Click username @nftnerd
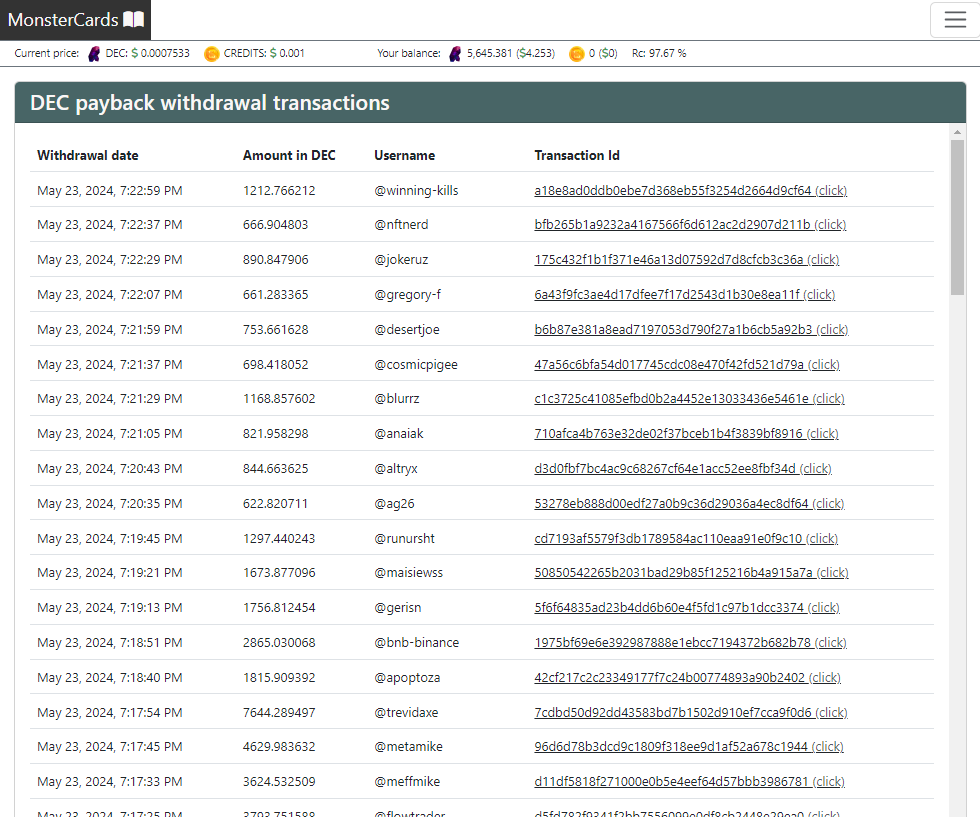The width and height of the screenshot is (980, 817). tap(401, 225)
